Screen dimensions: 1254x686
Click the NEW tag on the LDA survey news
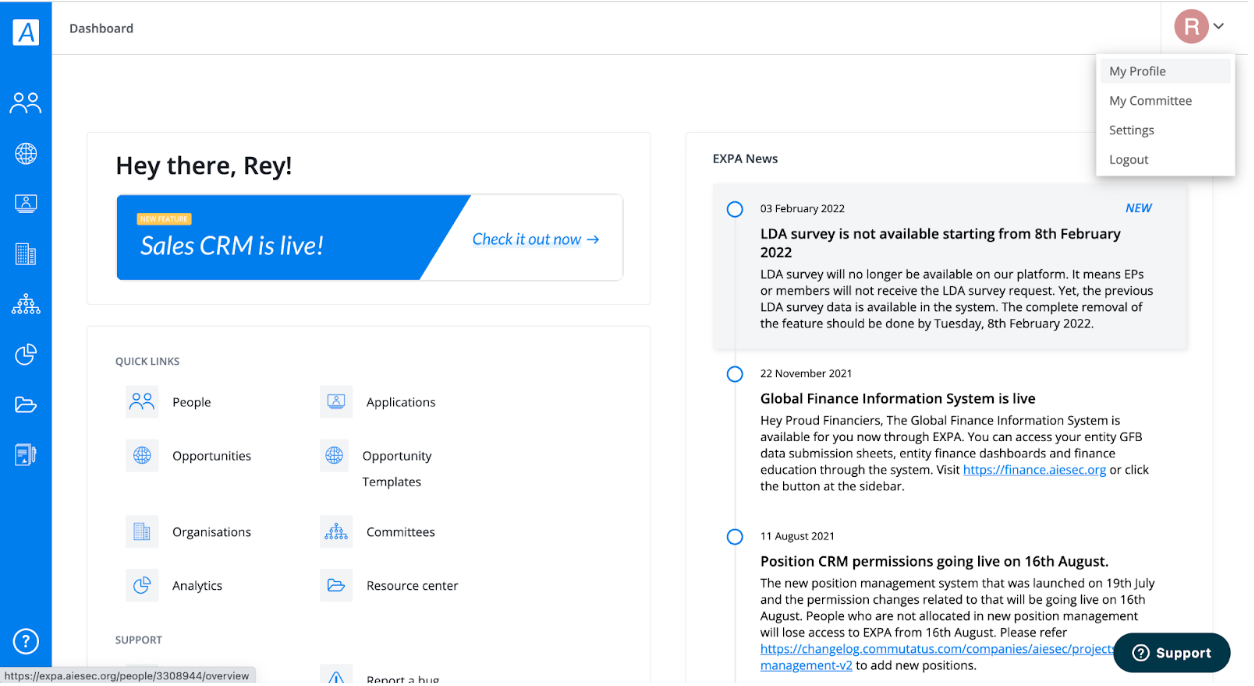click(x=1139, y=208)
